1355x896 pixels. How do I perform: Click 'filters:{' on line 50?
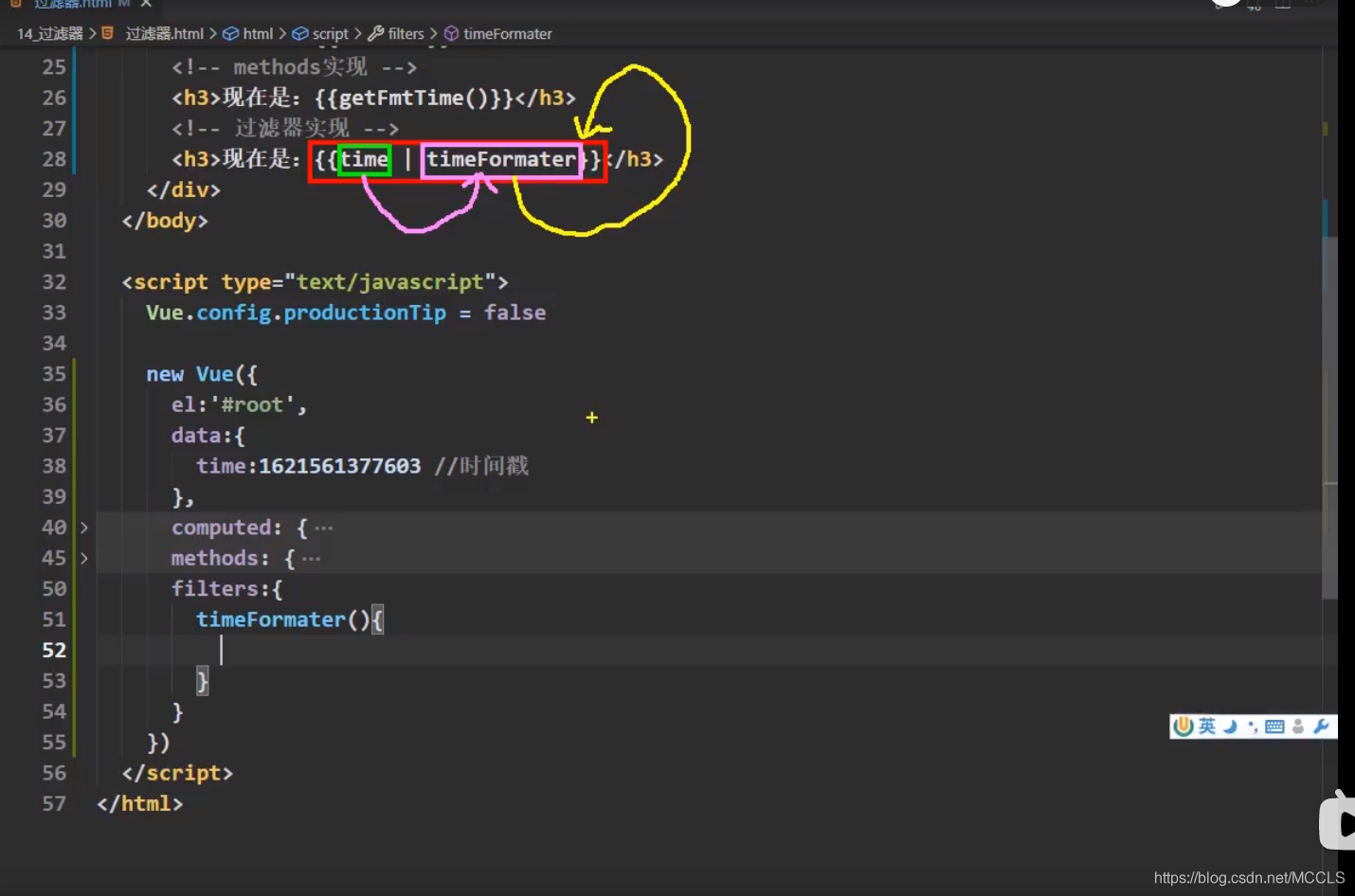click(226, 589)
